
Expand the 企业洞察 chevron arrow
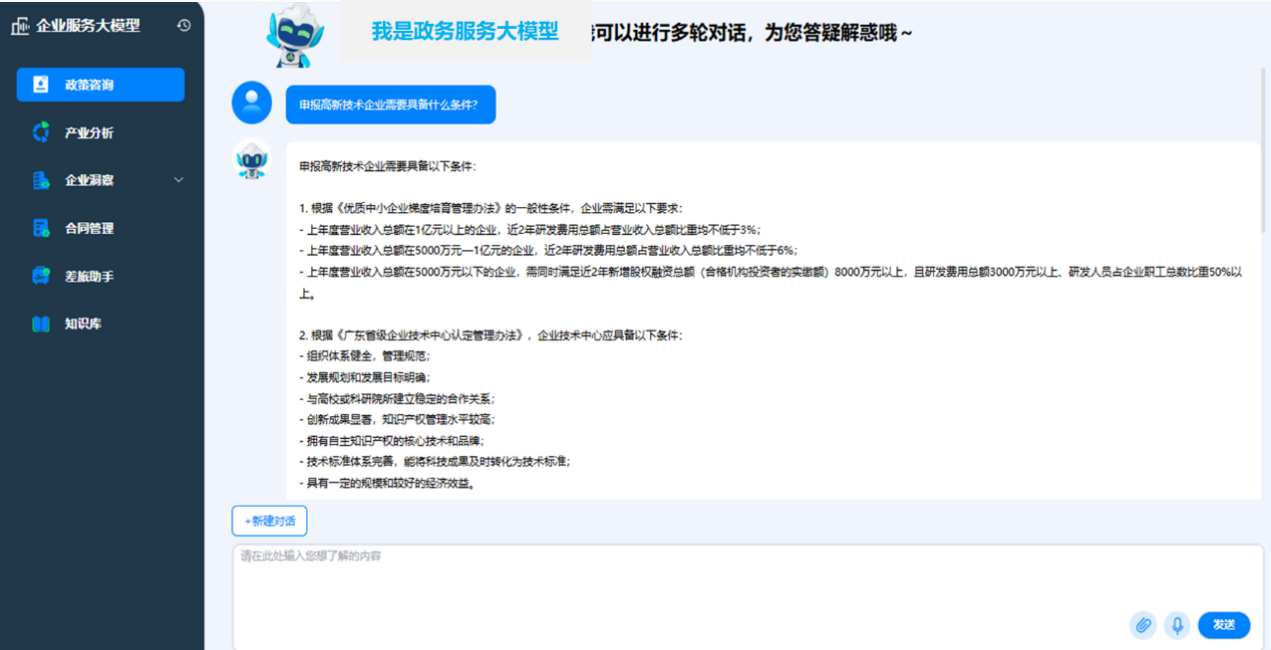click(x=179, y=180)
